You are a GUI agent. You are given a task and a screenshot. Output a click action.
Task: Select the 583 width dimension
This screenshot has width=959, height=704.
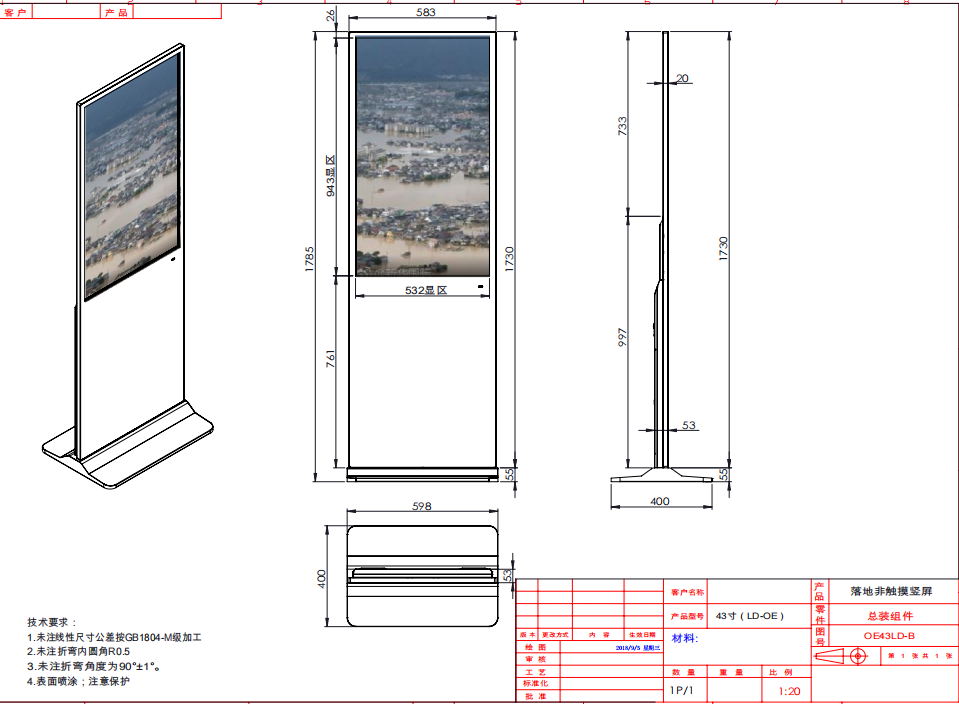pos(422,13)
